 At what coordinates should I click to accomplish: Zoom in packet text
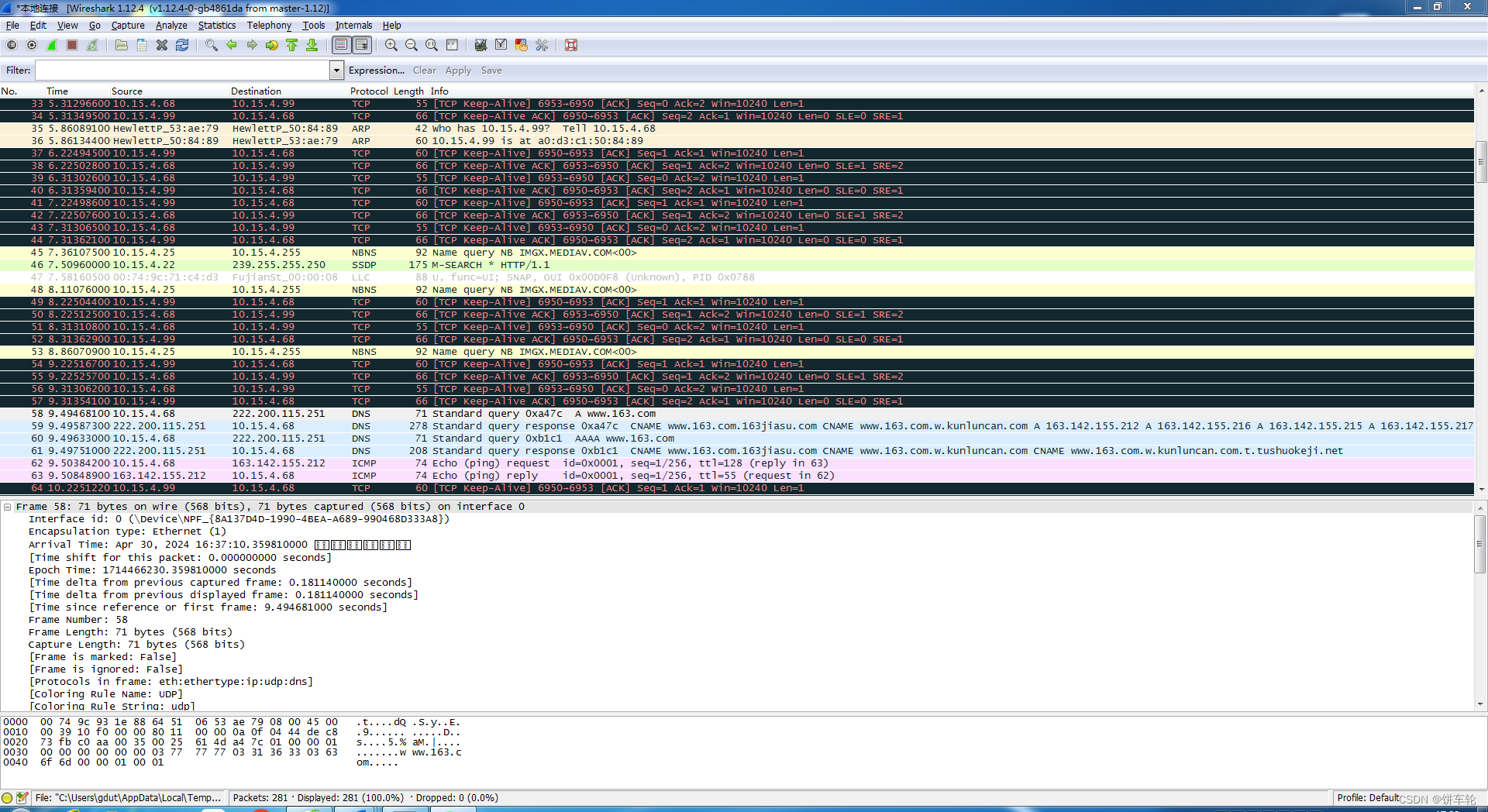(391, 45)
